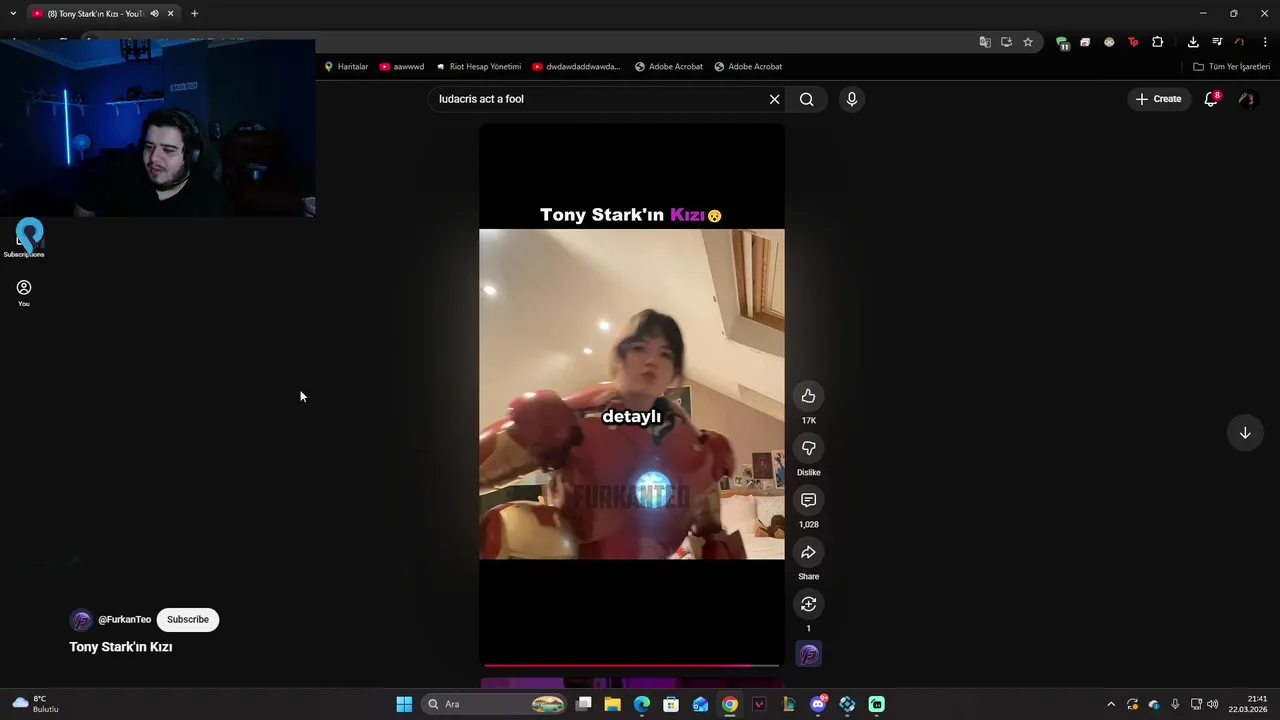Open Valorant icon on taskbar

(759, 704)
